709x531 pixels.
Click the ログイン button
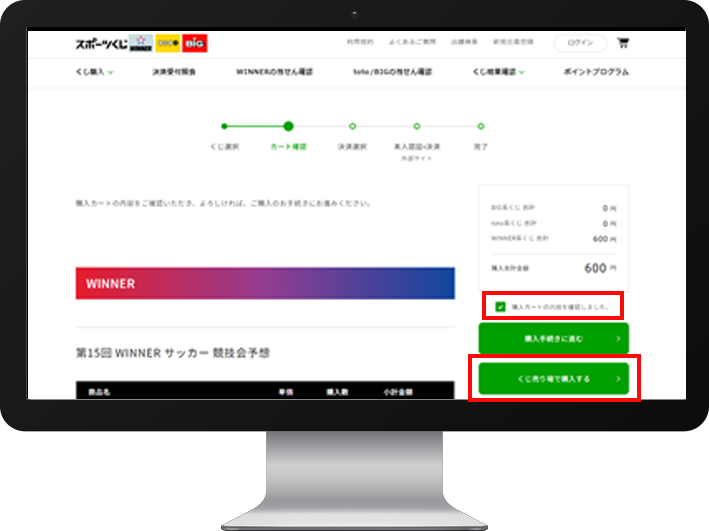coord(580,43)
